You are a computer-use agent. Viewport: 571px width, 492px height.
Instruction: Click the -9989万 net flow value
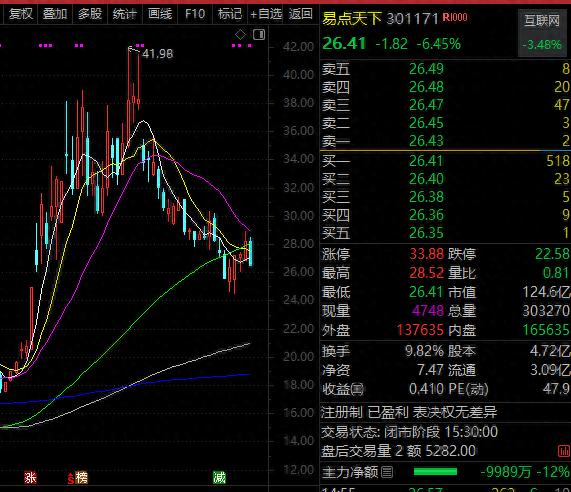[x=506, y=472]
